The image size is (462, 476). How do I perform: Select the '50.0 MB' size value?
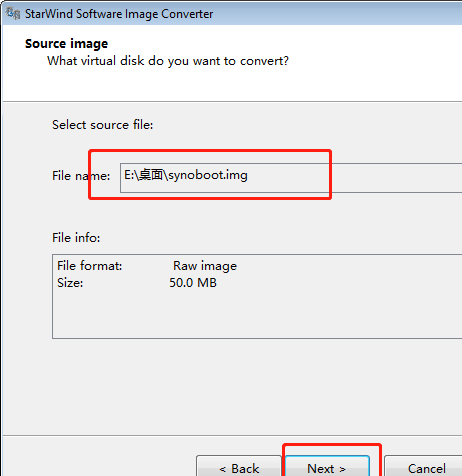click(193, 283)
